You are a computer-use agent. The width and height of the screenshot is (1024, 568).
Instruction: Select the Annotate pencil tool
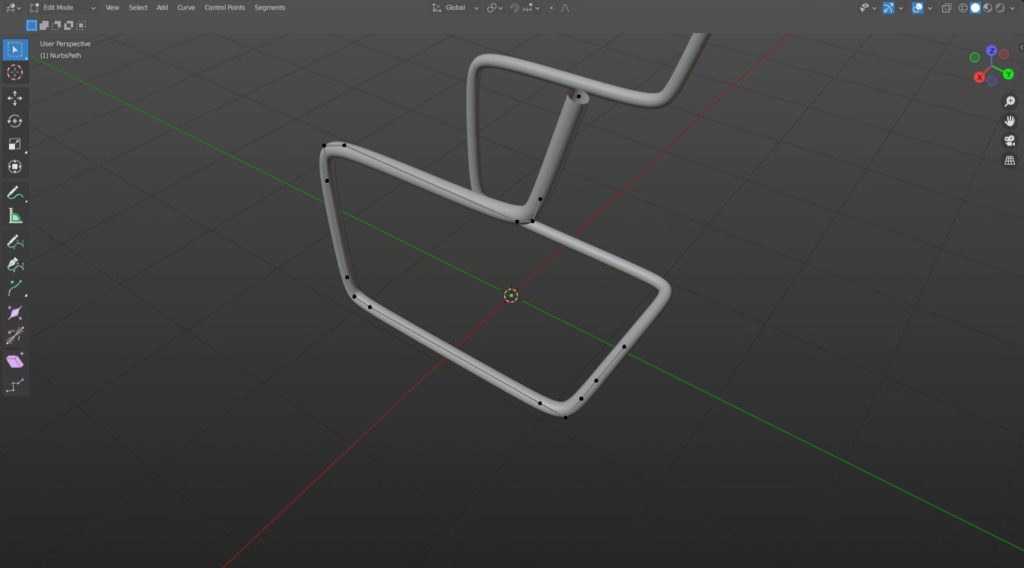click(x=15, y=192)
